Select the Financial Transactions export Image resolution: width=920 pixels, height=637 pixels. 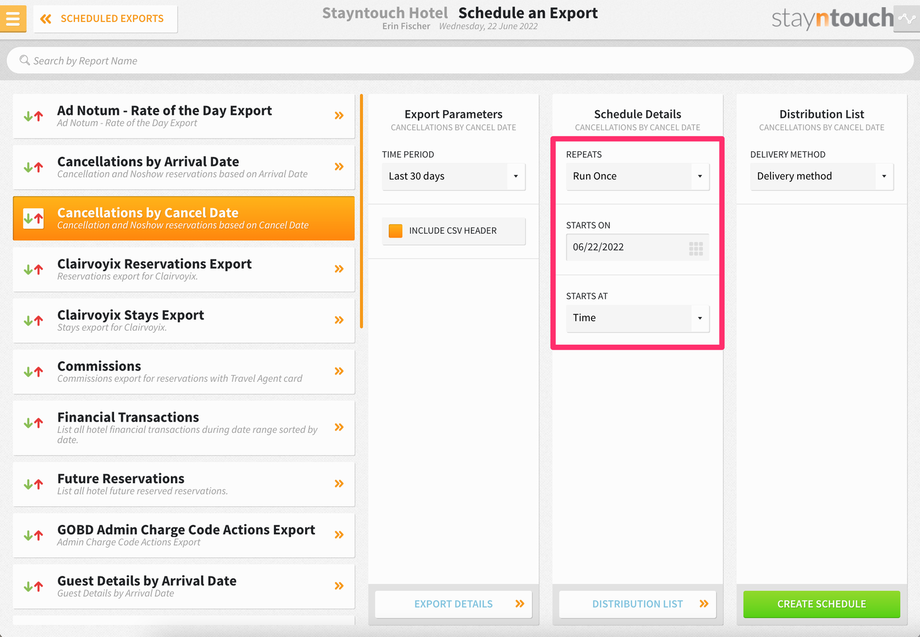click(x=184, y=428)
